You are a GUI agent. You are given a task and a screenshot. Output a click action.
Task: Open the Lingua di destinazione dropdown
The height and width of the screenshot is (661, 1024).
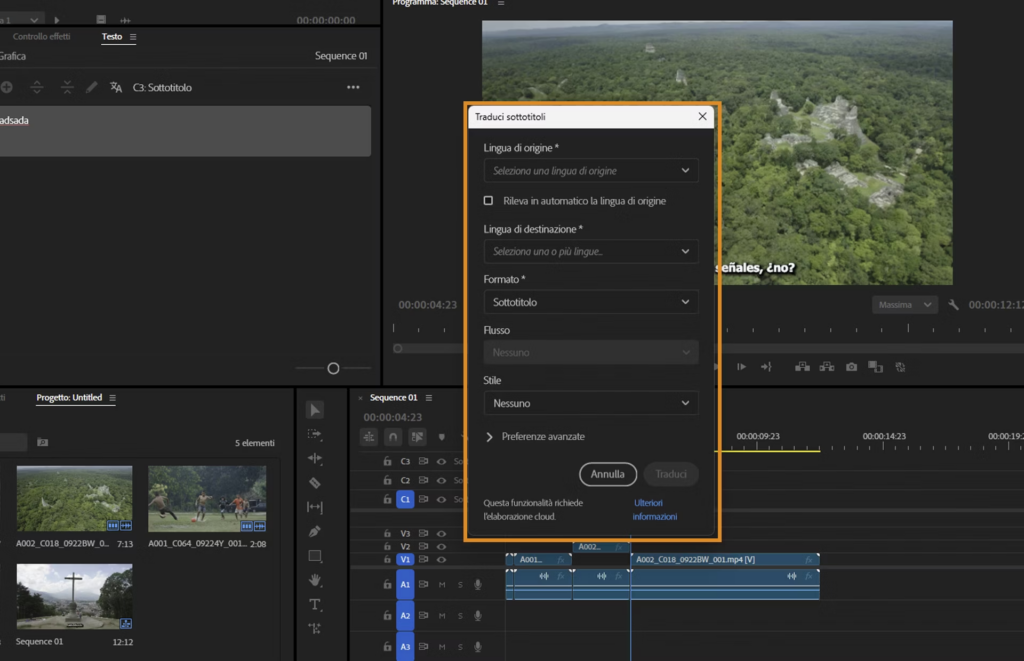pyautogui.click(x=591, y=251)
